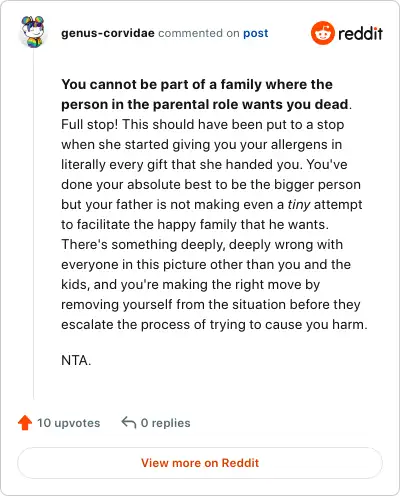
Task: Open the genus-corvidae username link
Action: tap(108, 33)
